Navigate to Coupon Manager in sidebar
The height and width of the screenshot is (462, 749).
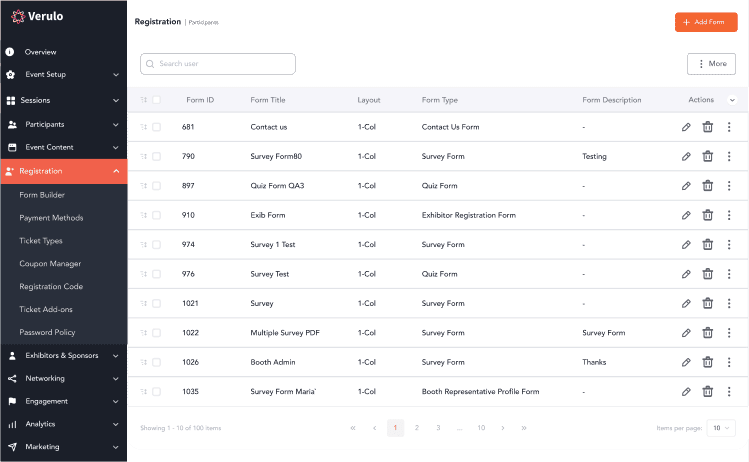50,263
